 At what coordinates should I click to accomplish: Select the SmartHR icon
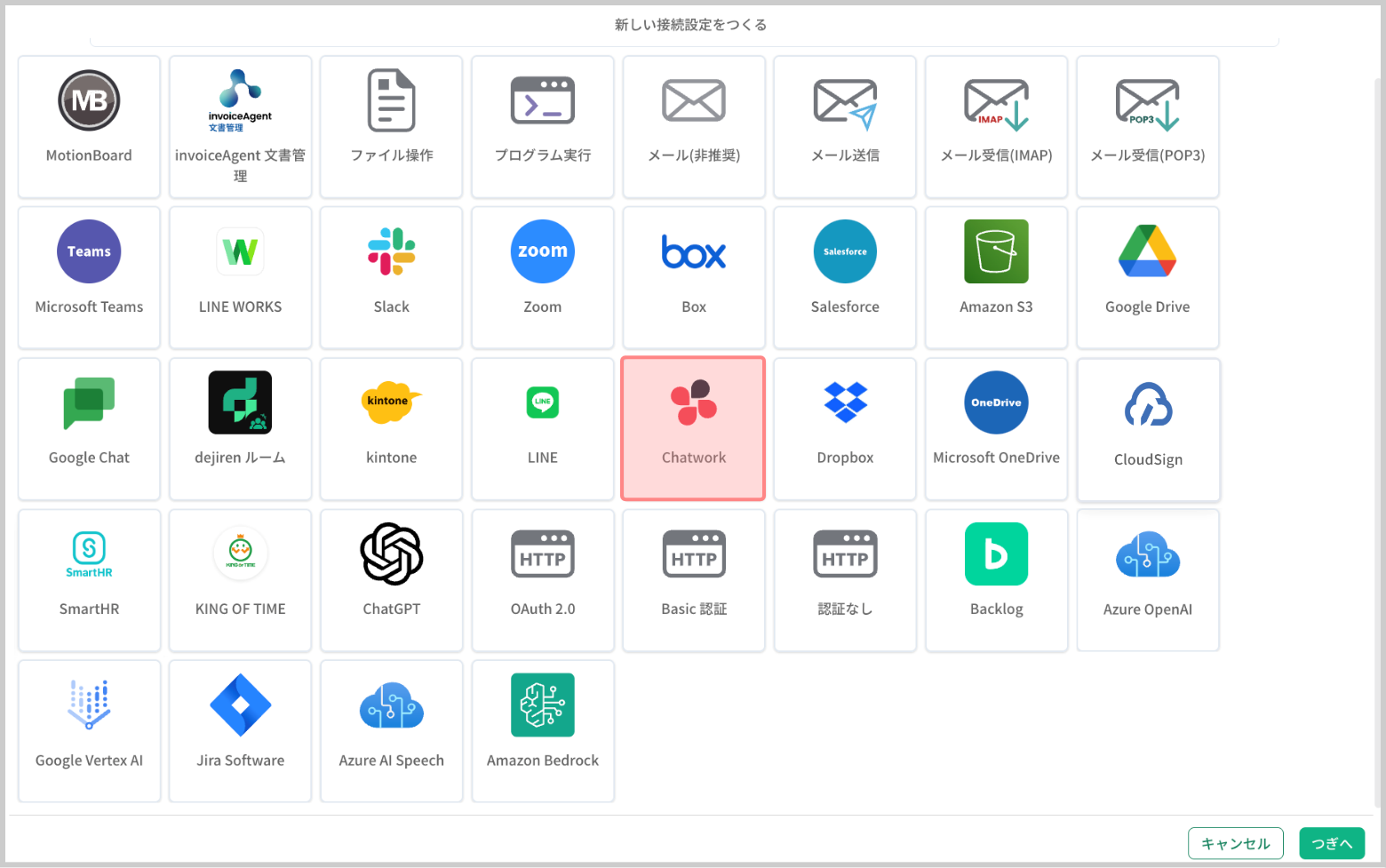(x=89, y=554)
